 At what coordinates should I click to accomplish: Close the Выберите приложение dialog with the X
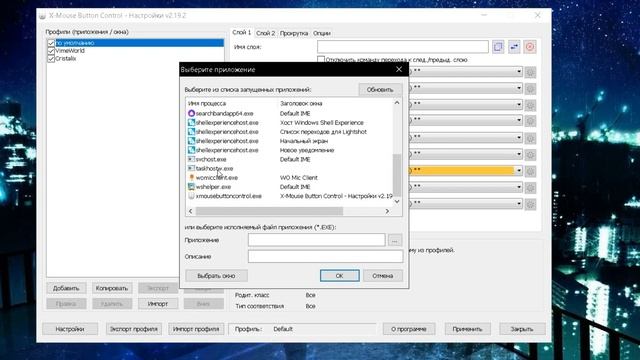point(399,69)
